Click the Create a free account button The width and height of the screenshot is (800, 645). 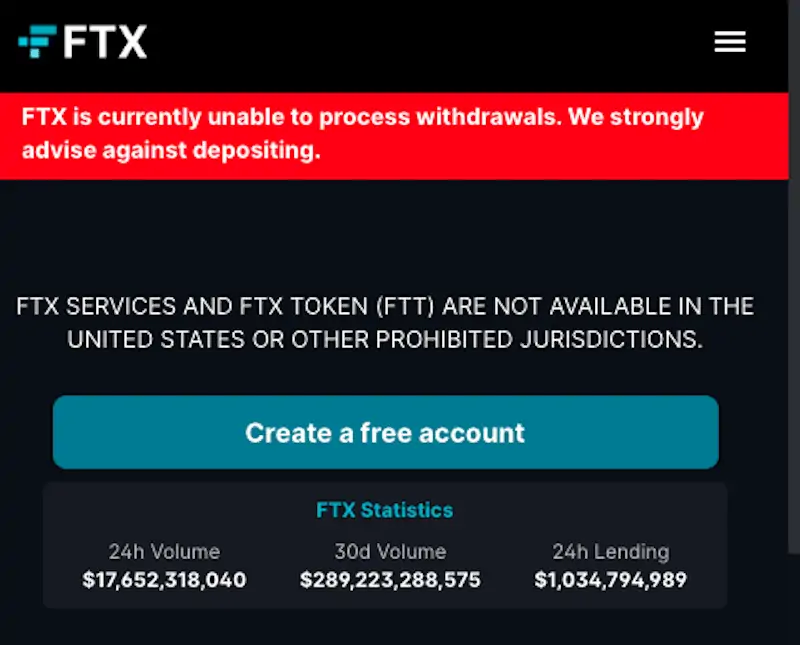tap(385, 432)
